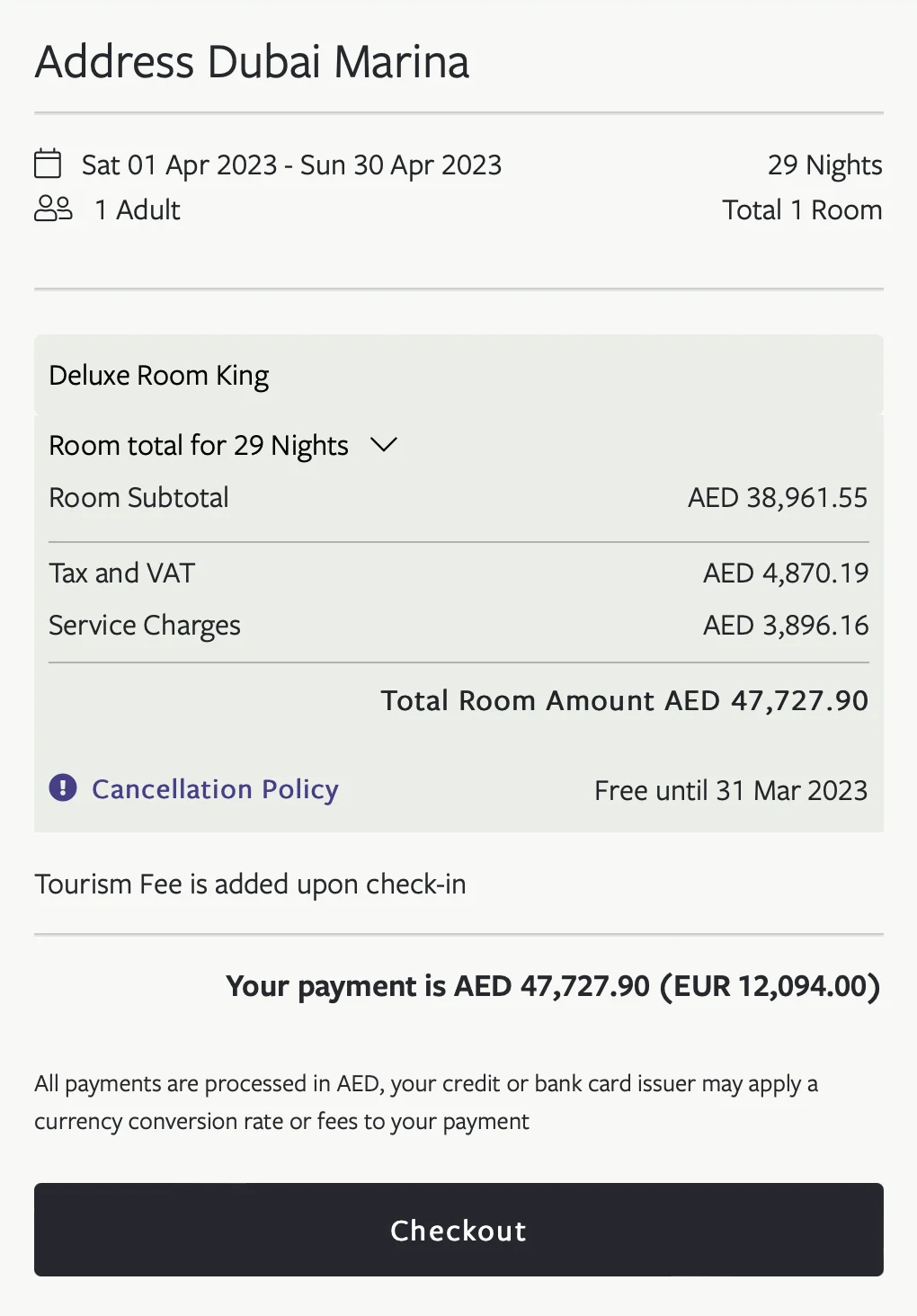Expand the room total chevron arrow
The width and height of the screenshot is (917, 1316).
[x=384, y=445]
